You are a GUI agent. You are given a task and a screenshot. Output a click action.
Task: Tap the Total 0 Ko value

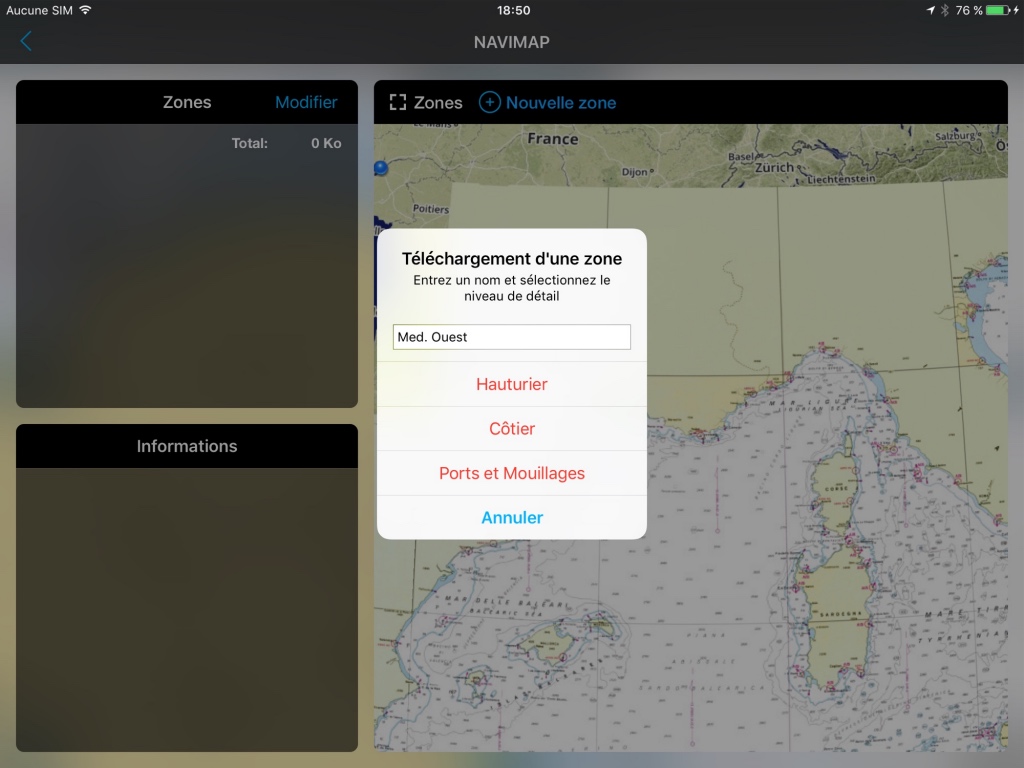point(326,143)
